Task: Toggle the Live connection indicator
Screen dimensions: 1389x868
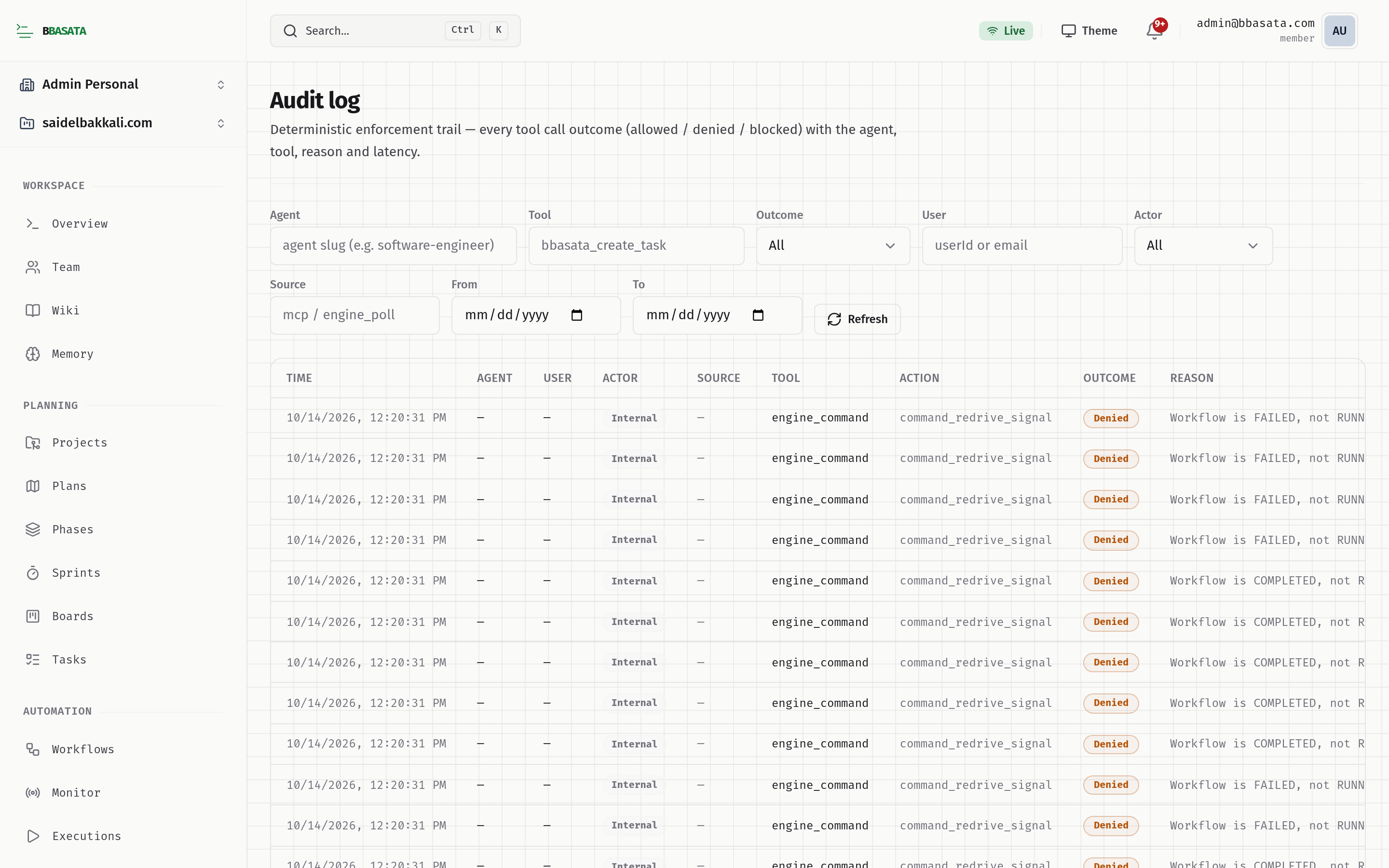Action: tap(1006, 31)
